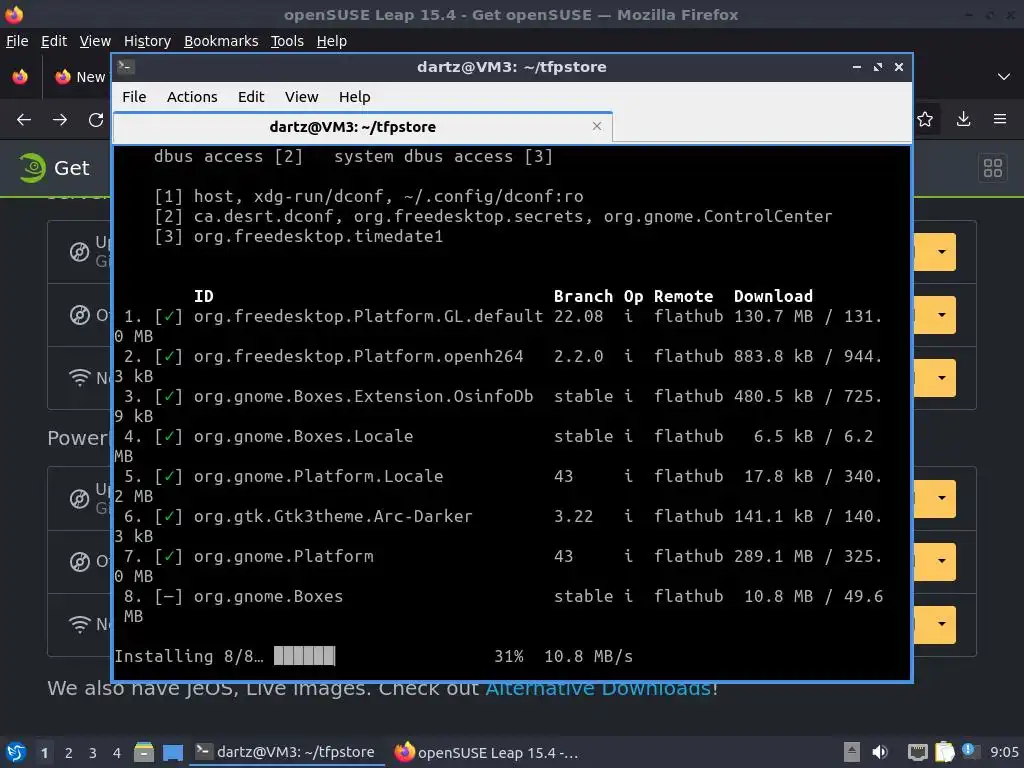
Task: Switch to workspace 4 in the taskbar
Action: click(x=117, y=753)
